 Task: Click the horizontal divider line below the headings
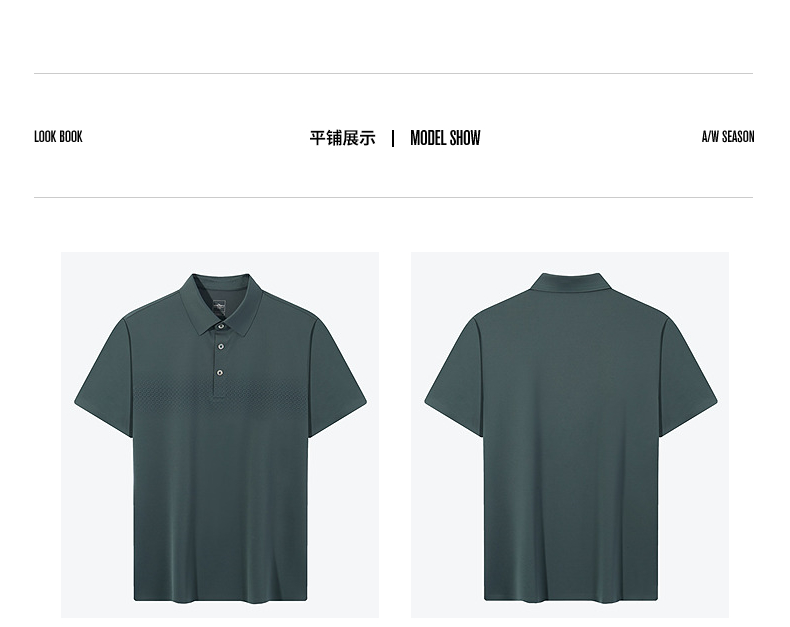pyautogui.click(x=393, y=198)
